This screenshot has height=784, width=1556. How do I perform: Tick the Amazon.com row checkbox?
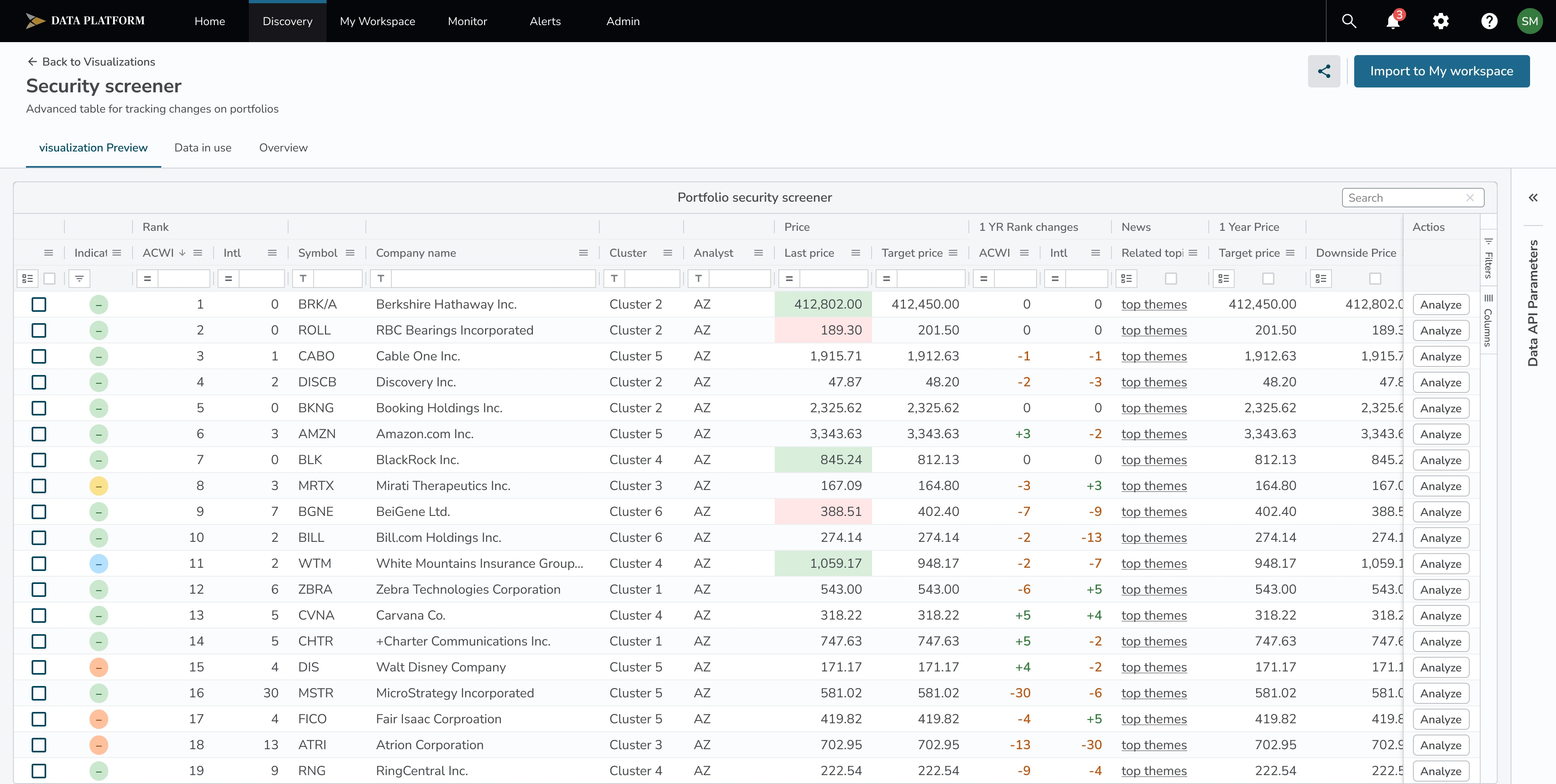click(38, 434)
